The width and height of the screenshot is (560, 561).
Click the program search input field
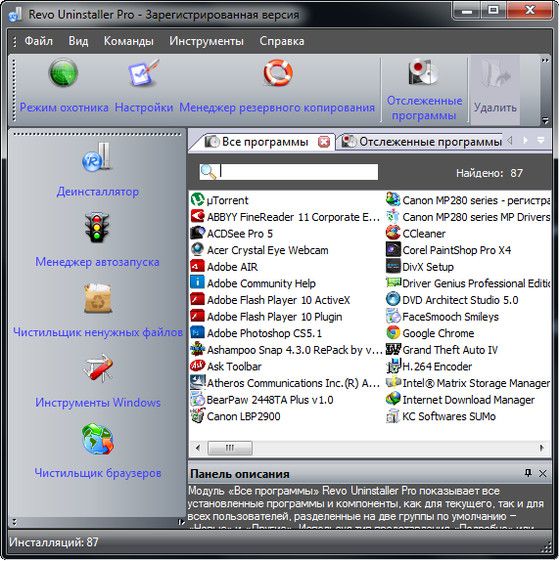tap(289, 172)
